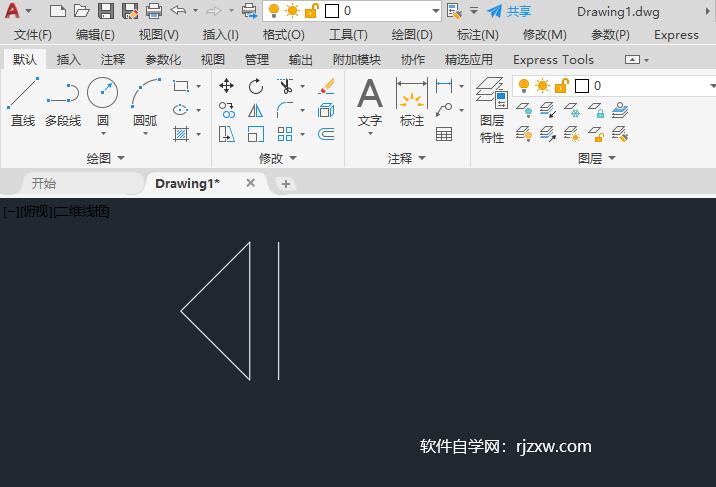Click the Save icon in quick access
The image size is (716, 487).
click(106, 11)
